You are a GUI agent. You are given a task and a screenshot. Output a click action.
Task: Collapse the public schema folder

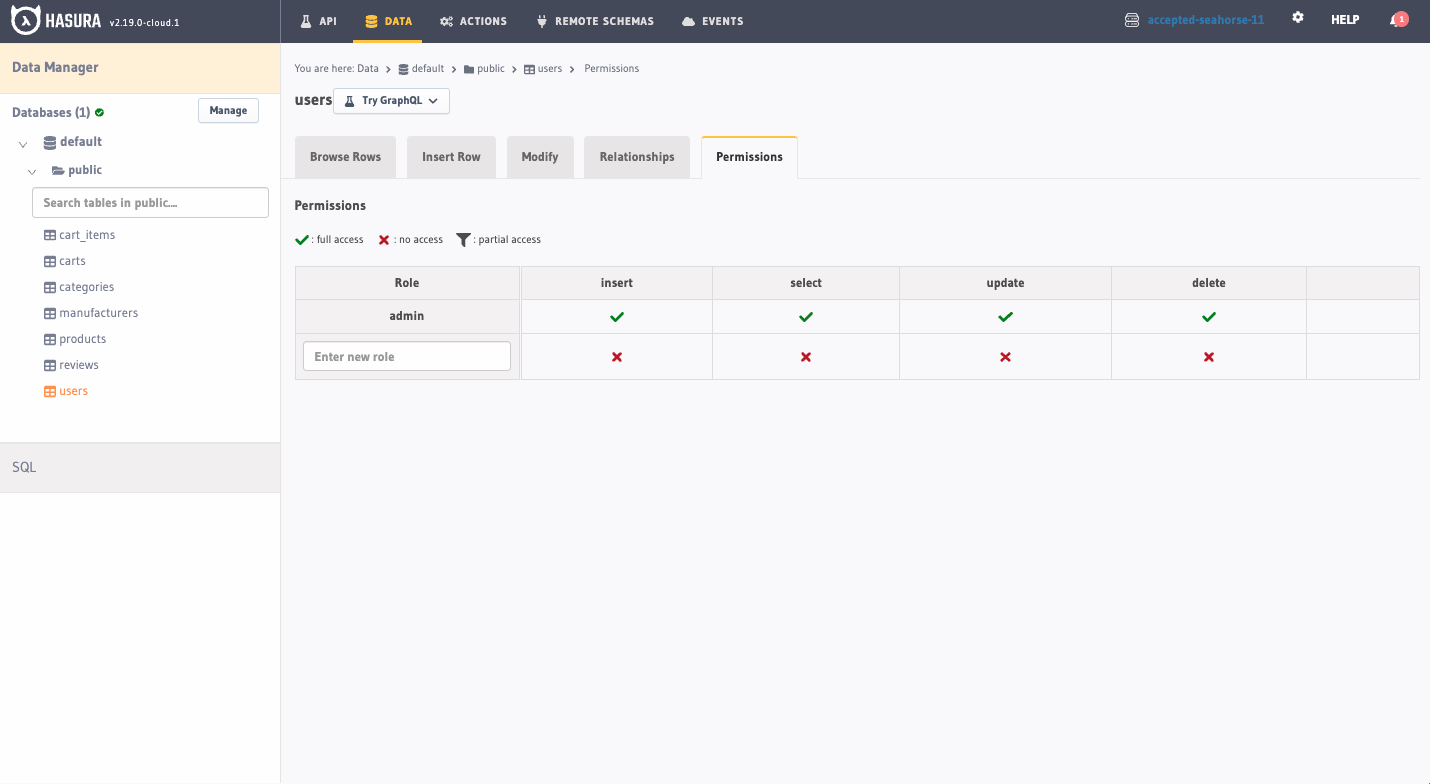pos(31,171)
